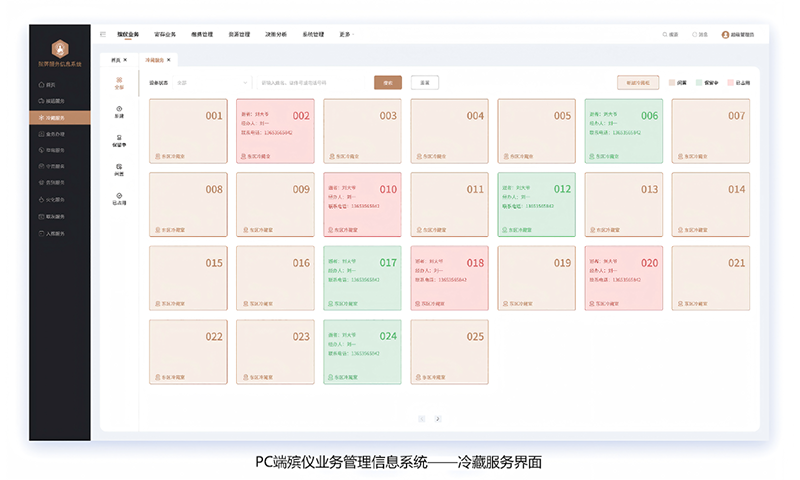Click the super-admin user avatar

pyautogui.click(x=725, y=34)
